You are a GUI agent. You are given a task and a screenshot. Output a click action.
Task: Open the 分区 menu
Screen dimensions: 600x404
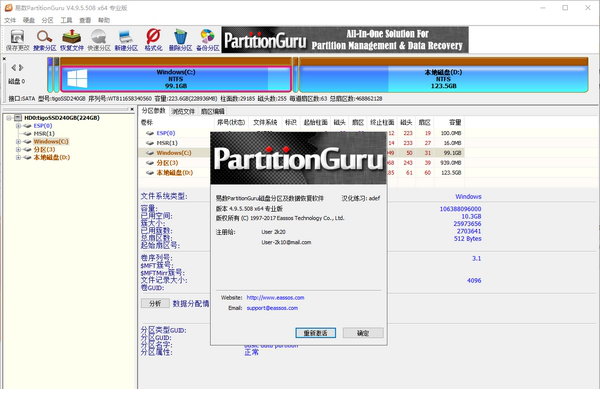point(47,20)
